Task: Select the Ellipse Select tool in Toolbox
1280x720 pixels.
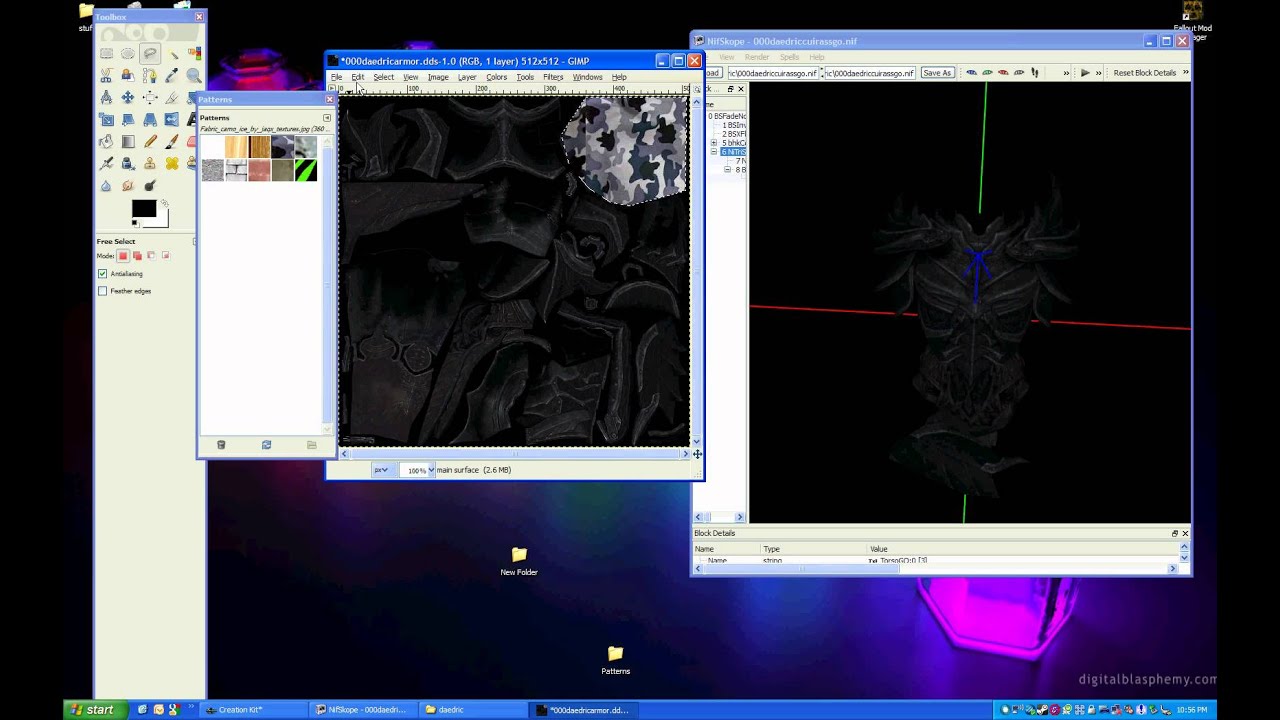Action: pyautogui.click(x=128, y=54)
